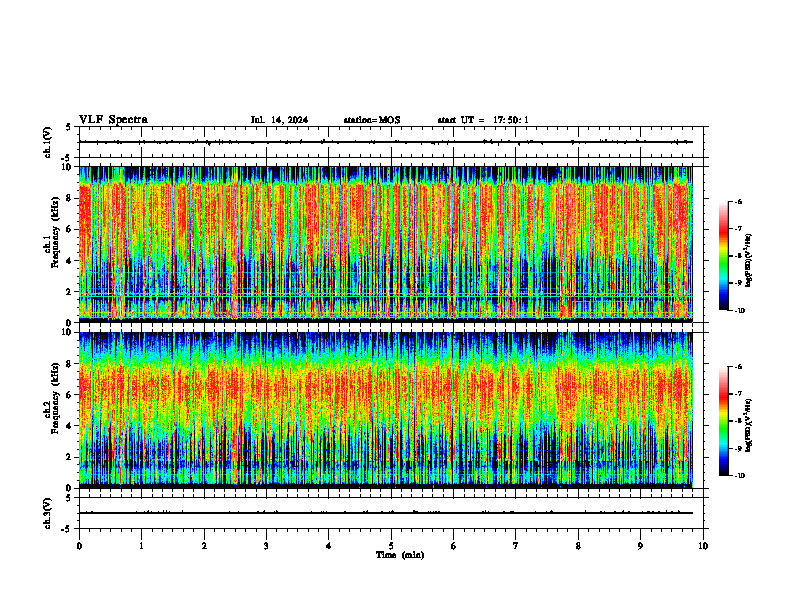
Task: Click the time axis tick label "3"
Action: (x=266, y=546)
